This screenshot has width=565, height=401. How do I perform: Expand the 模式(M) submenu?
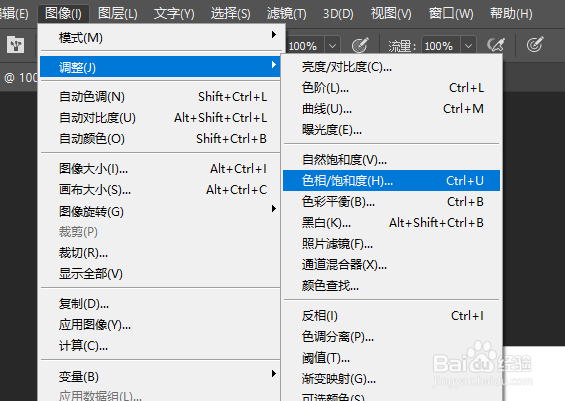(160, 37)
